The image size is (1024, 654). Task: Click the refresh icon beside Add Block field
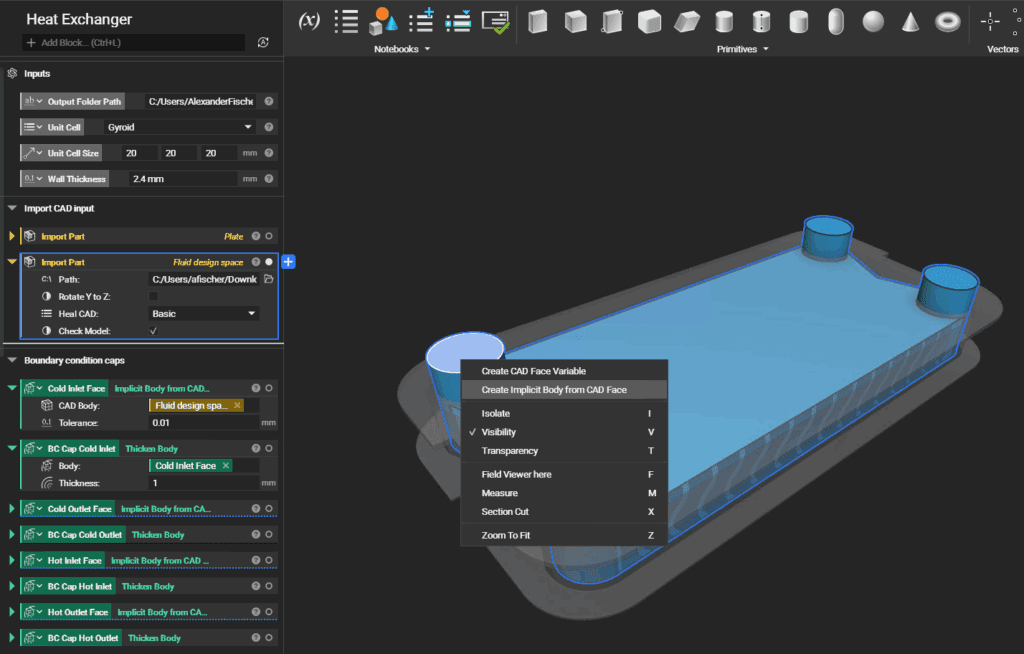point(263,43)
